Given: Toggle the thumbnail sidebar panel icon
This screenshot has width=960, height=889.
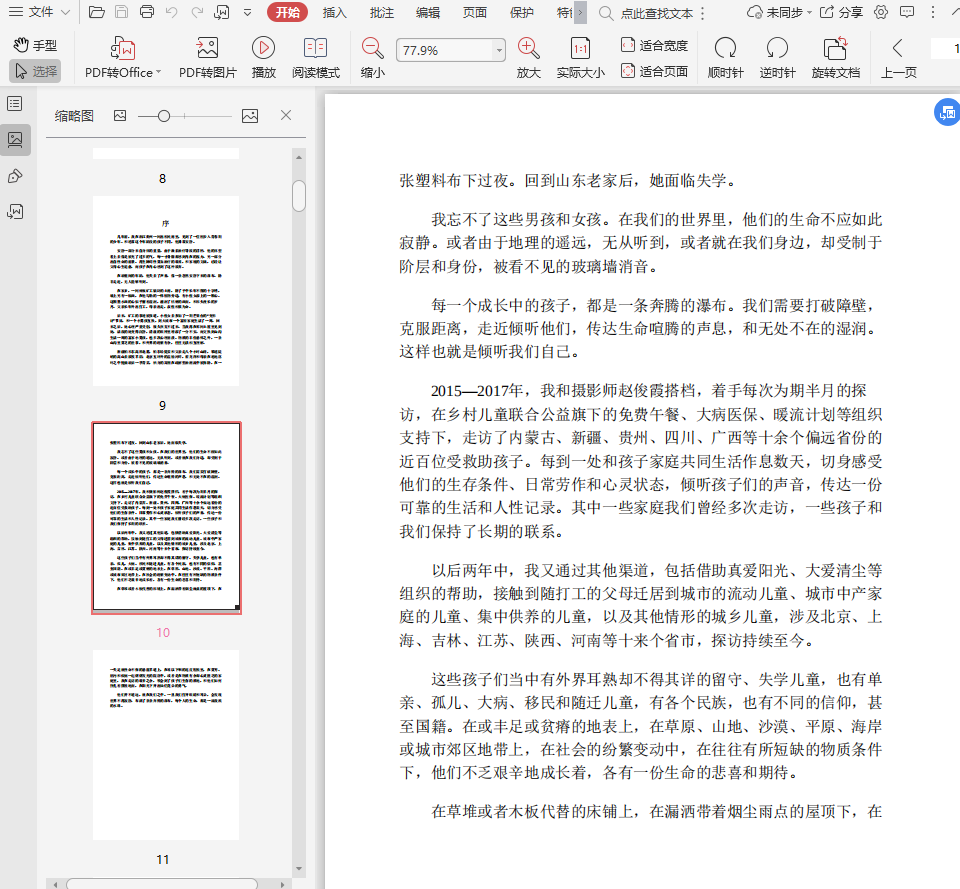Looking at the screenshot, I should (x=15, y=140).
